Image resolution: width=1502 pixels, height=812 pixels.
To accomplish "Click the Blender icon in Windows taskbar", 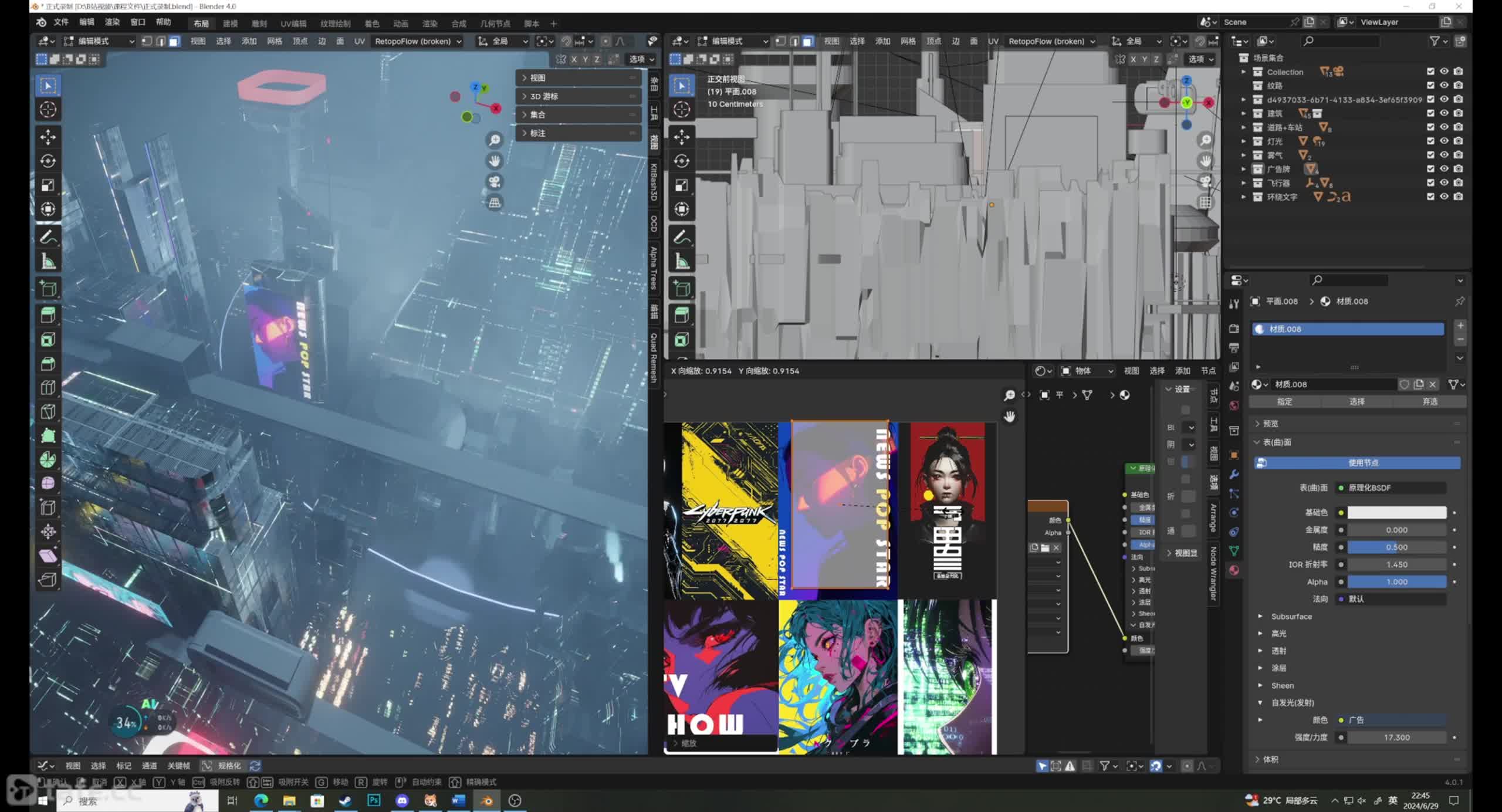I will click(486, 800).
